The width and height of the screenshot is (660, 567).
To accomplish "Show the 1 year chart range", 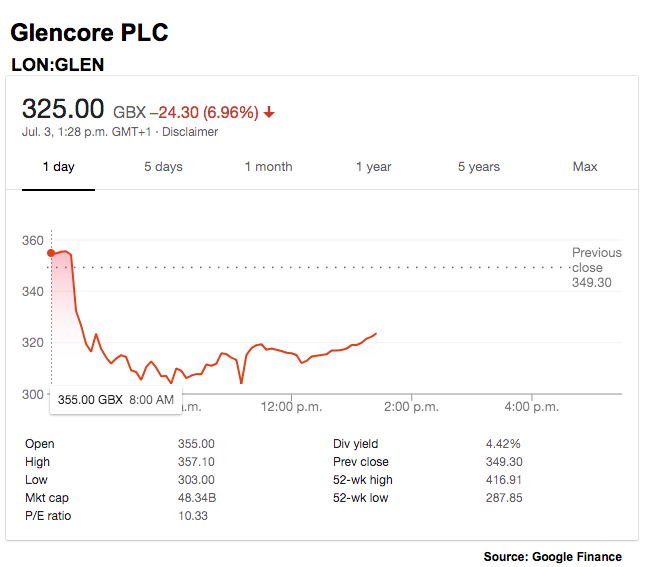I will tap(373, 167).
